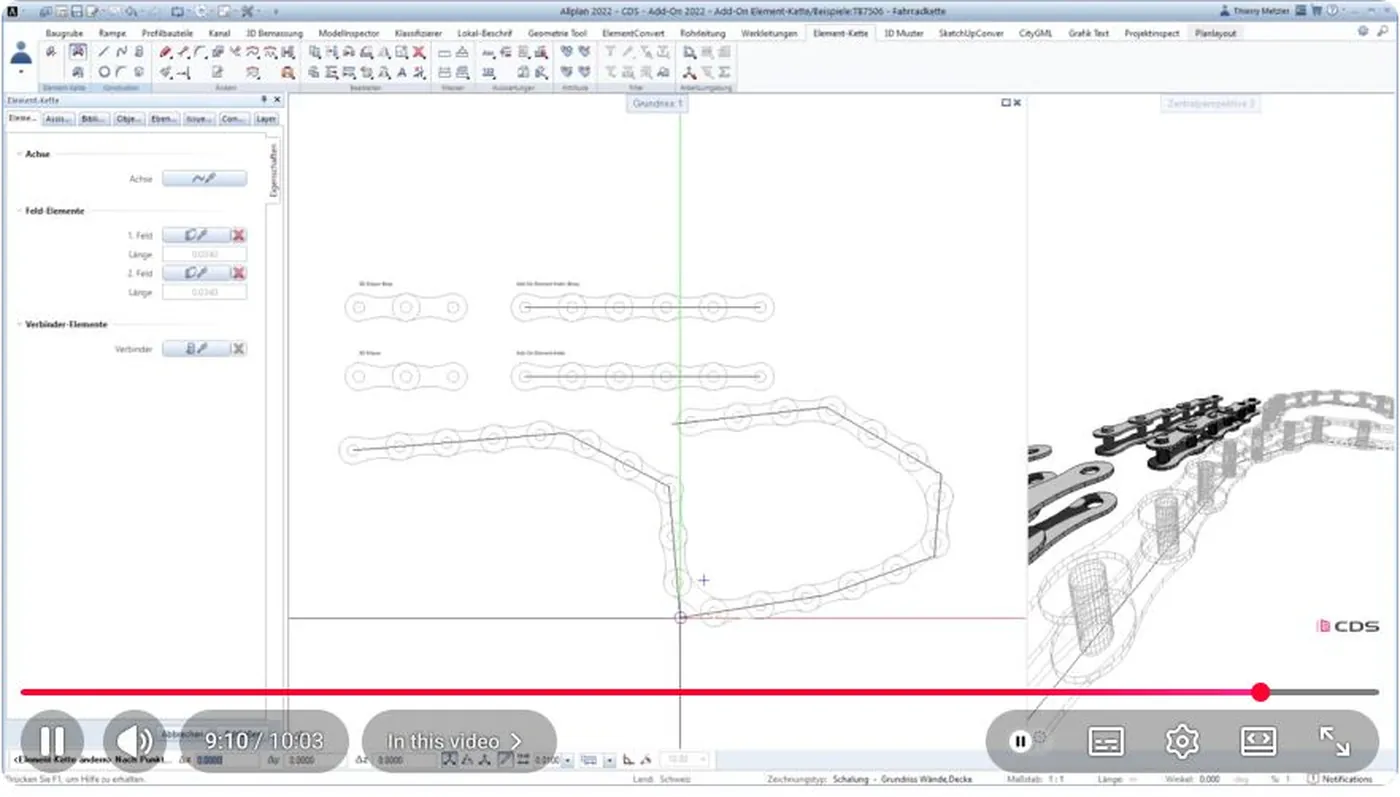Close the Element-Kette side panel
The image size is (1400, 797).
click(277, 100)
